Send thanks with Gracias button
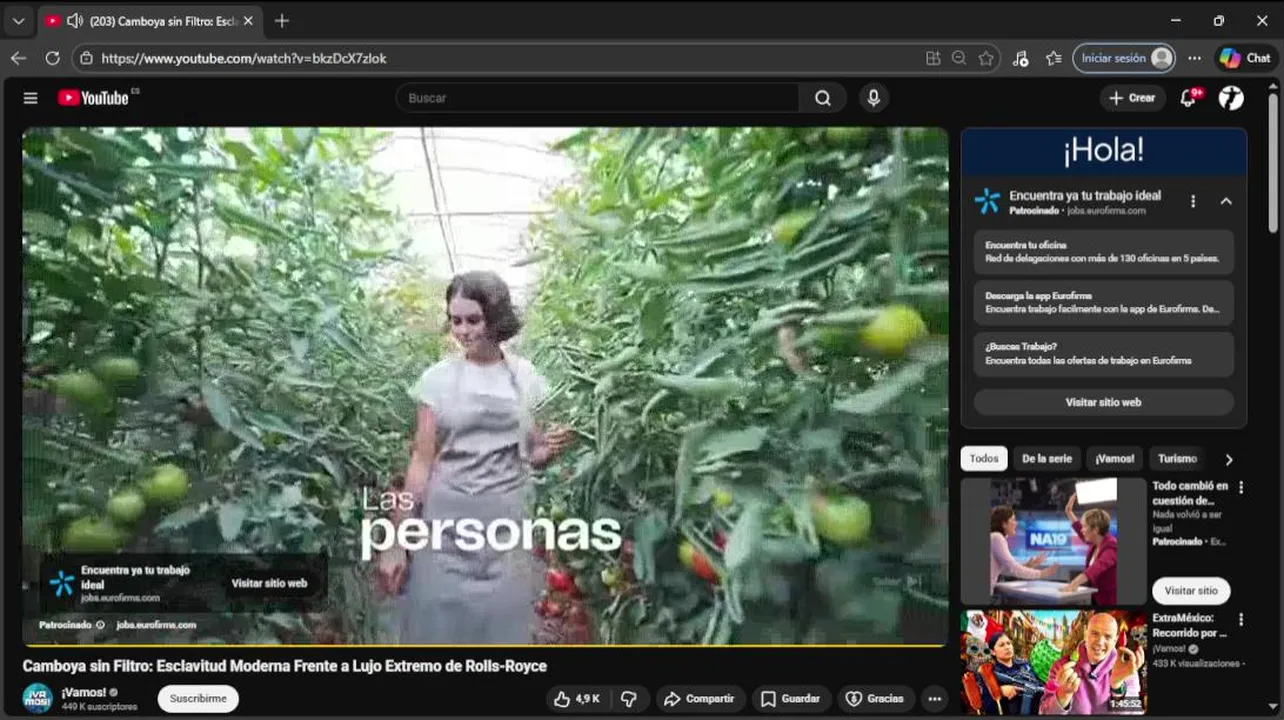This screenshot has width=1284, height=720. pyautogui.click(x=875, y=699)
